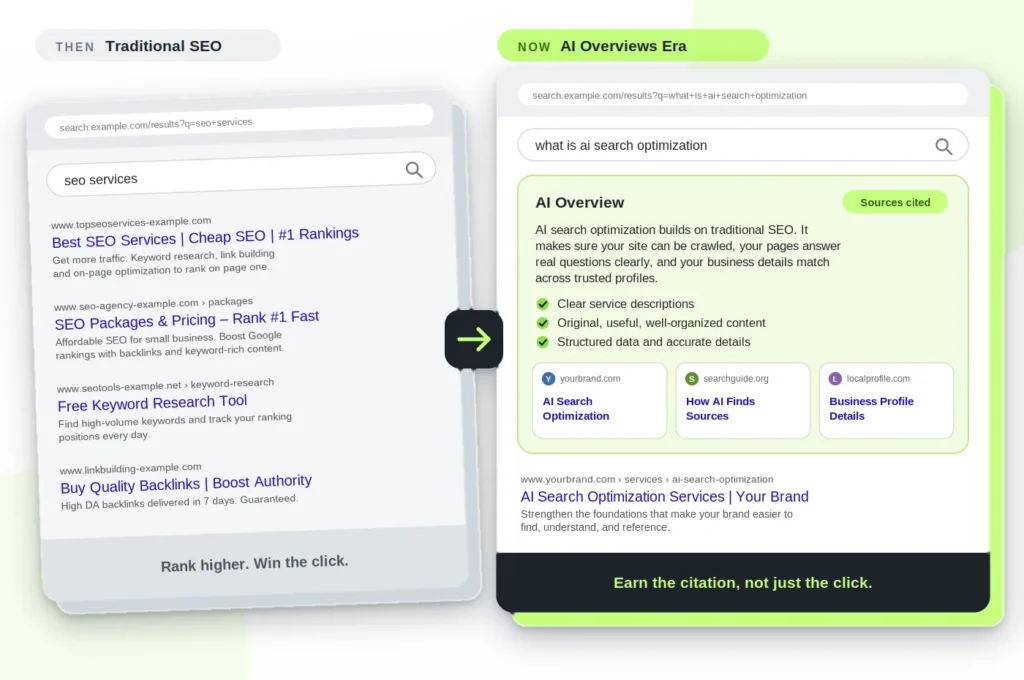Click checkmark beside Original, useful, well-organized content
1024x680 pixels.
point(543,323)
